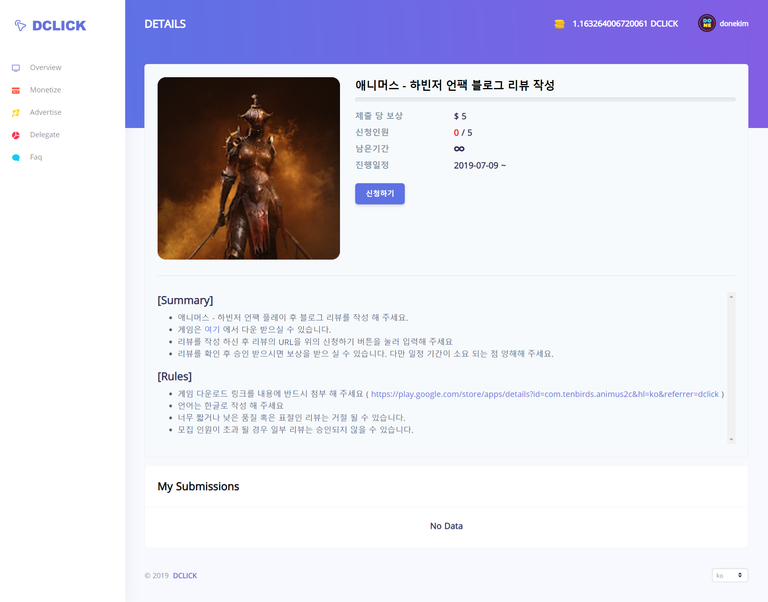The width and height of the screenshot is (768, 602).
Task: Open the Overview menu item
Action: [46, 68]
